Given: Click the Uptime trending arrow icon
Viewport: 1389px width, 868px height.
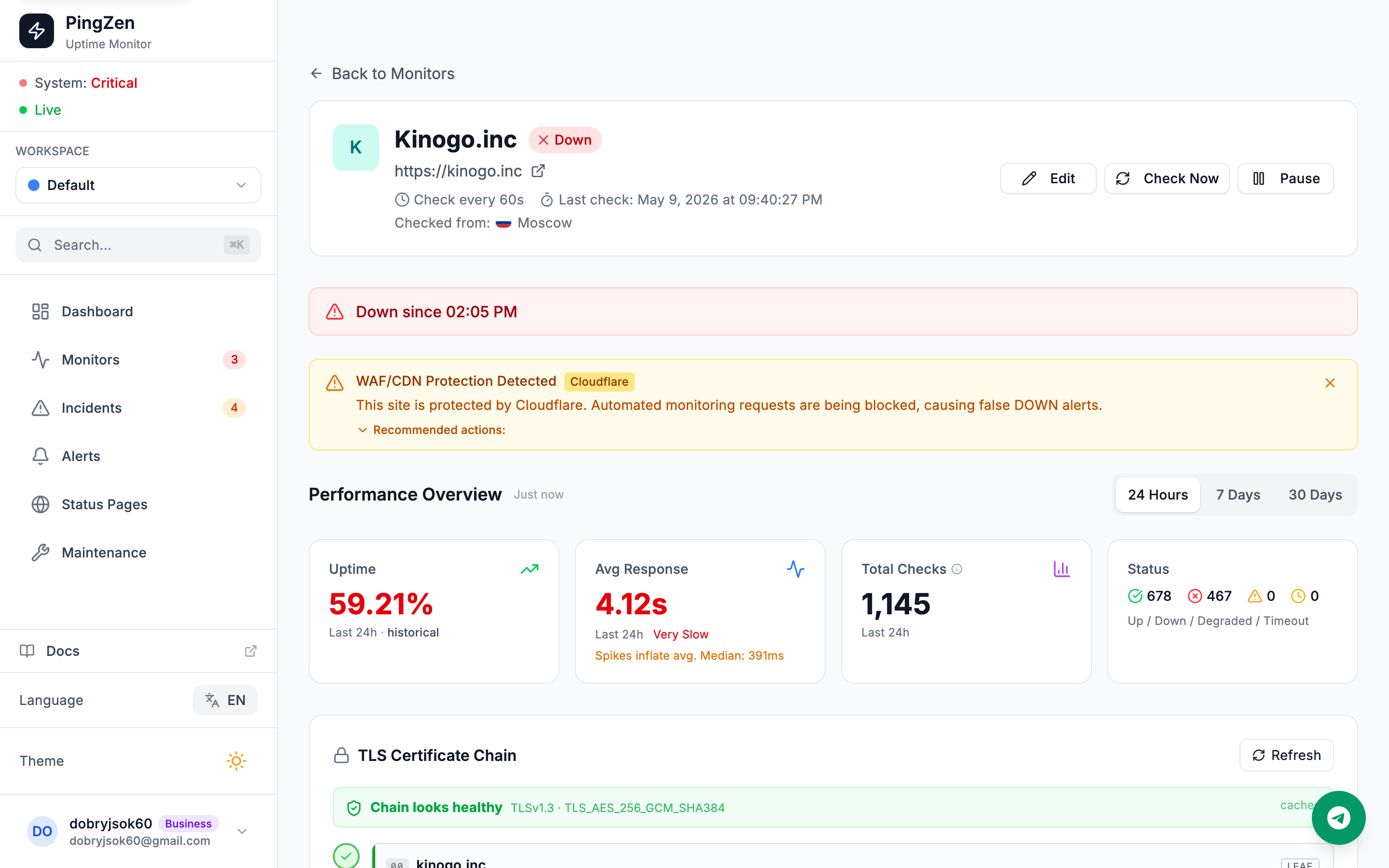Looking at the screenshot, I should point(529,569).
